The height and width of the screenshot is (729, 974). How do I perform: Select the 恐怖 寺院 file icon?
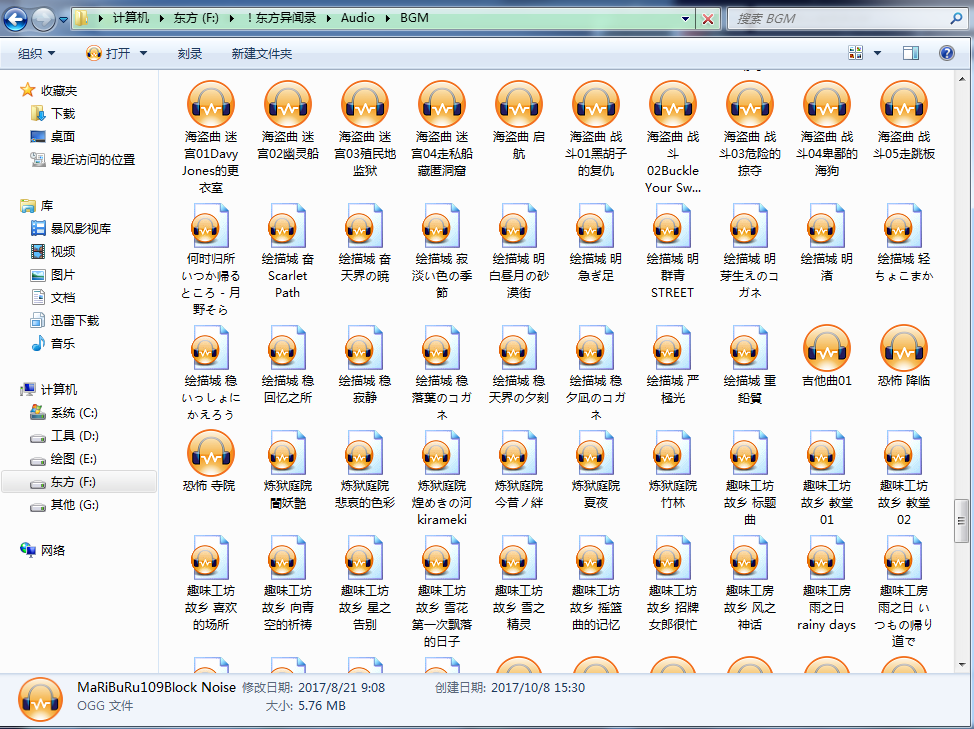(x=211, y=453)
